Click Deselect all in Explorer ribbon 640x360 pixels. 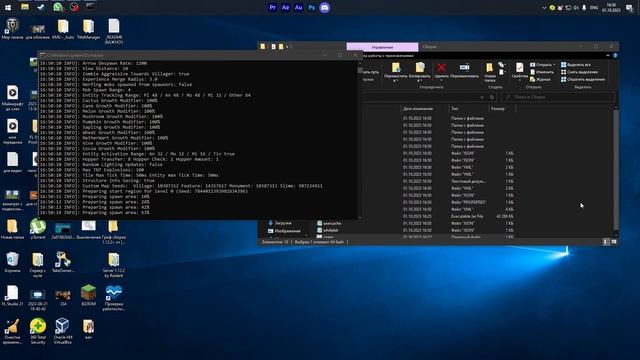point(580,72)
